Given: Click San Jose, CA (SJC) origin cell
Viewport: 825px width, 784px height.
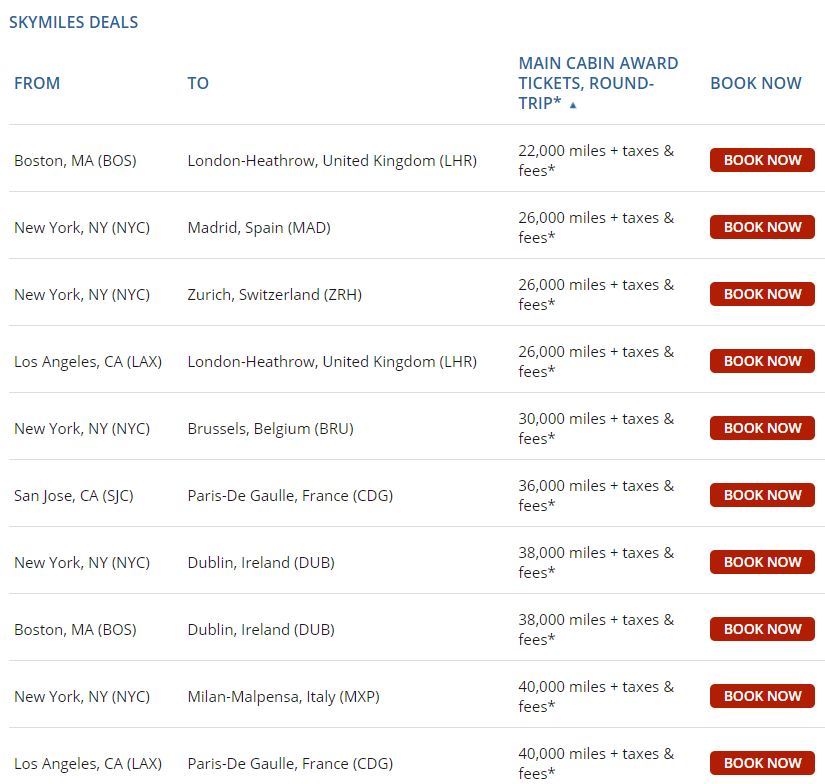Looking at the screenshot, I should [73, 496].
